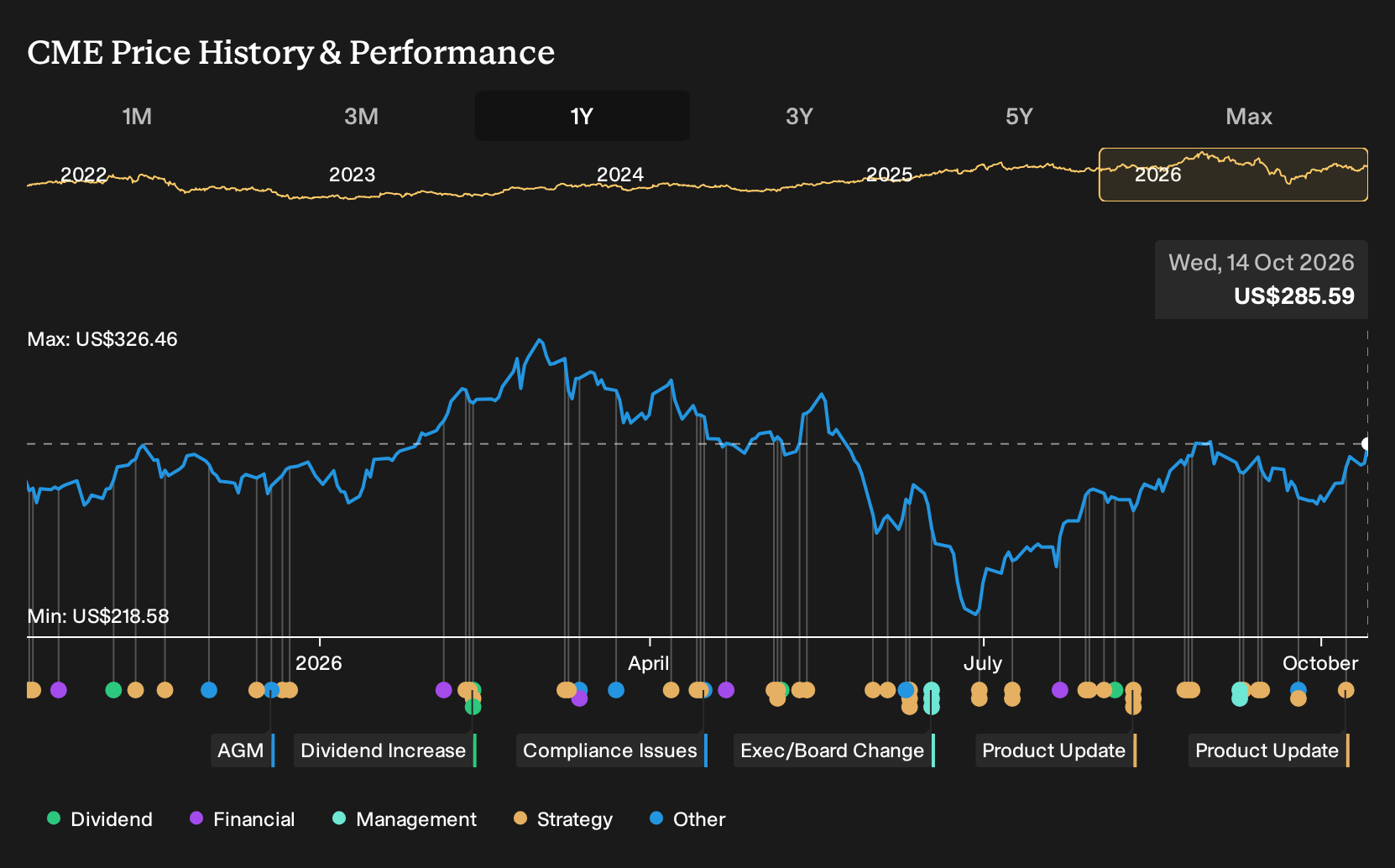Viewport: 1395px width, 868px height.
Task: Select the 3M time range tab
Action: 362,116
